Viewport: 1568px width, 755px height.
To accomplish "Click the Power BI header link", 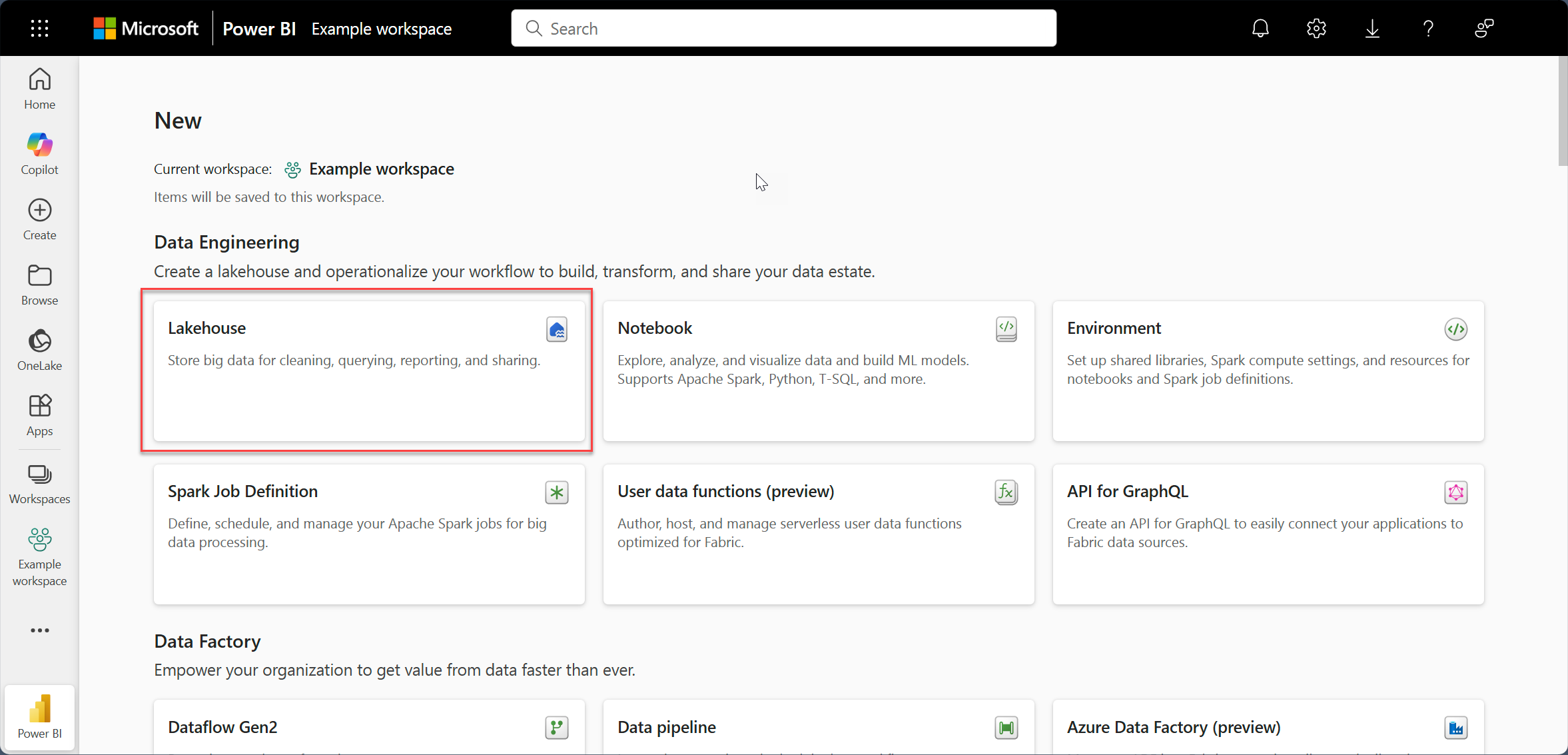I will pos(259,29).
